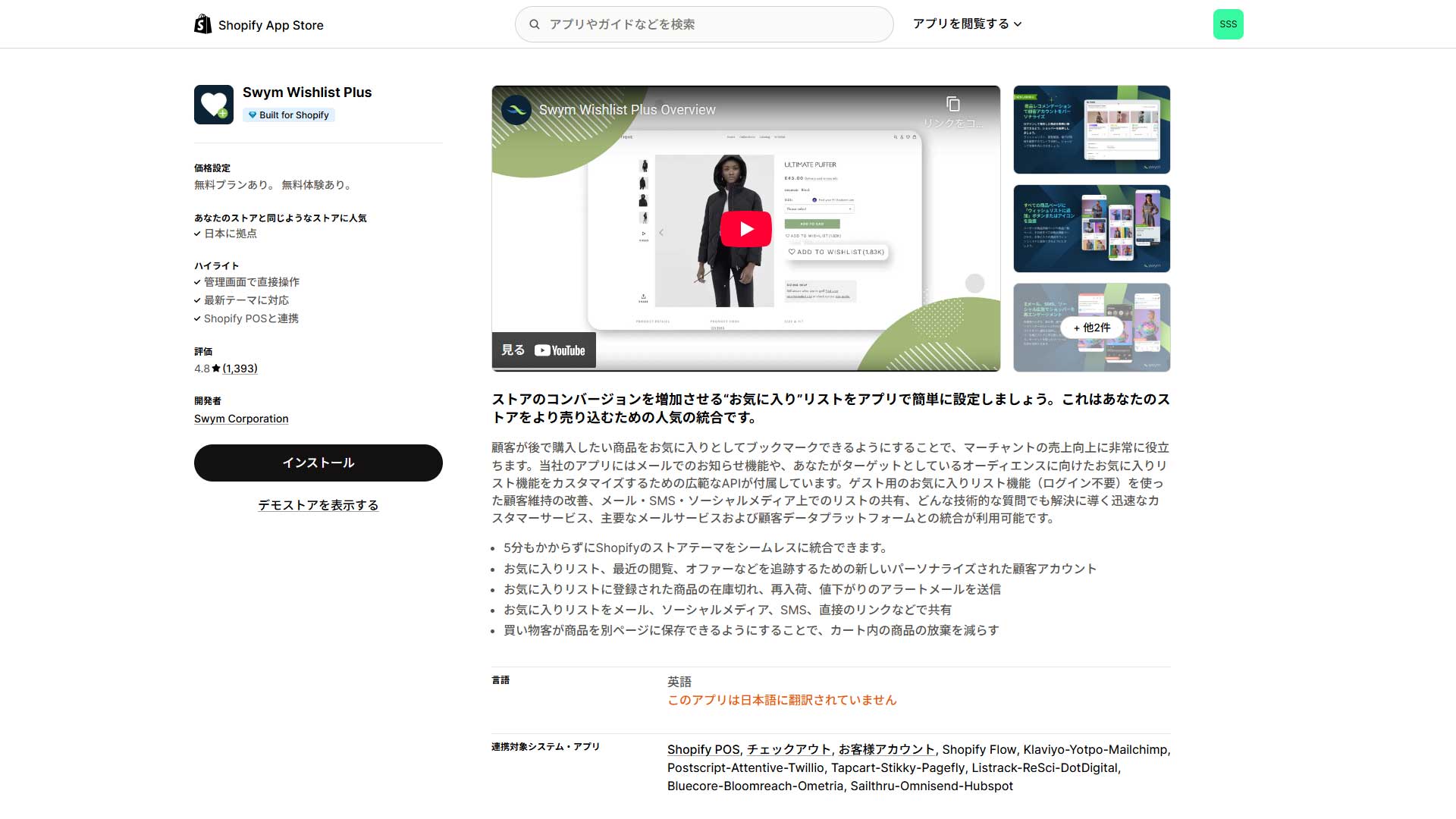The image size is (1456, 819).
Task: Click the copy link icon on video
Action: pyautogui.click(x=953, y=104)
